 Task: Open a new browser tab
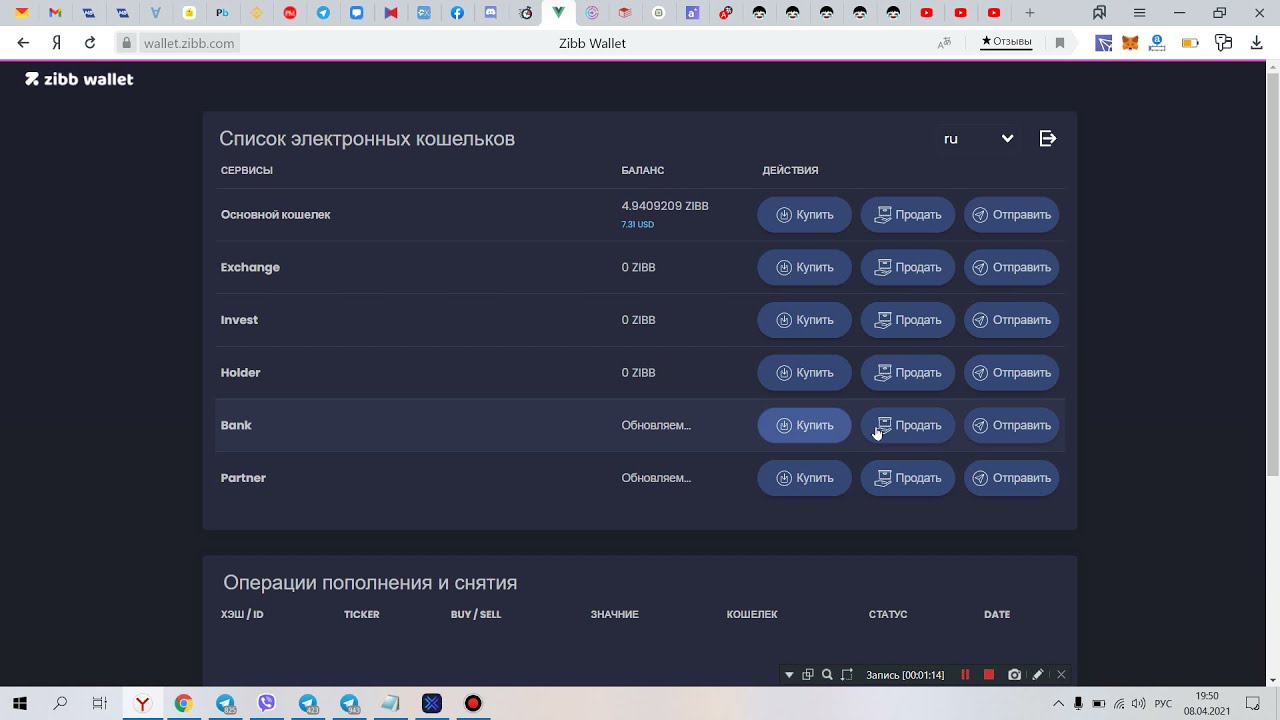pos(1030,13)
